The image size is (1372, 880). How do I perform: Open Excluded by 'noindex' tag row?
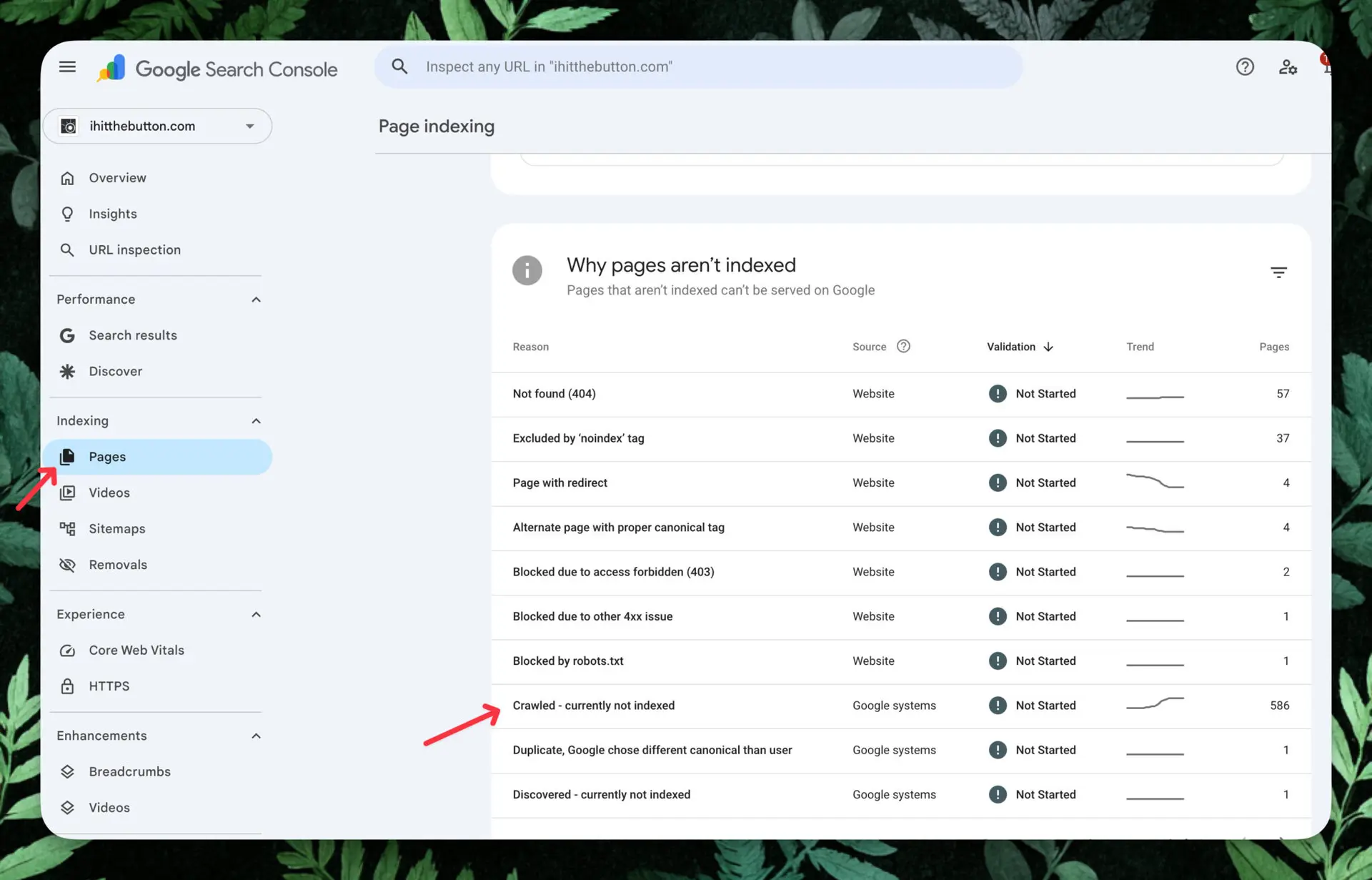pyautogui.click(x=901, y=438)
